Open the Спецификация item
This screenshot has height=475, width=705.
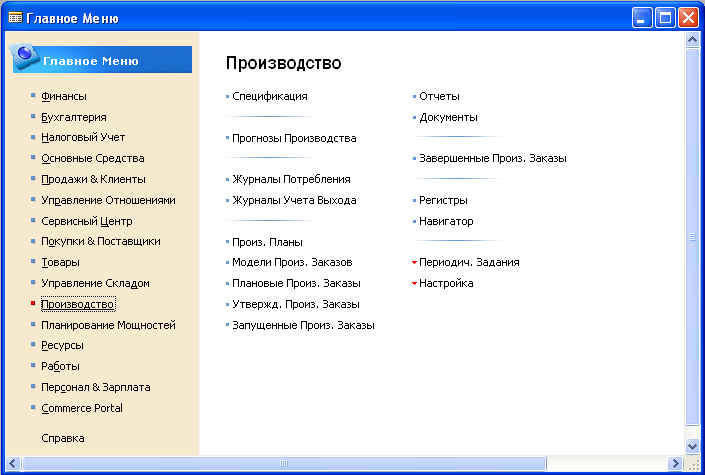tap(270, 96)
